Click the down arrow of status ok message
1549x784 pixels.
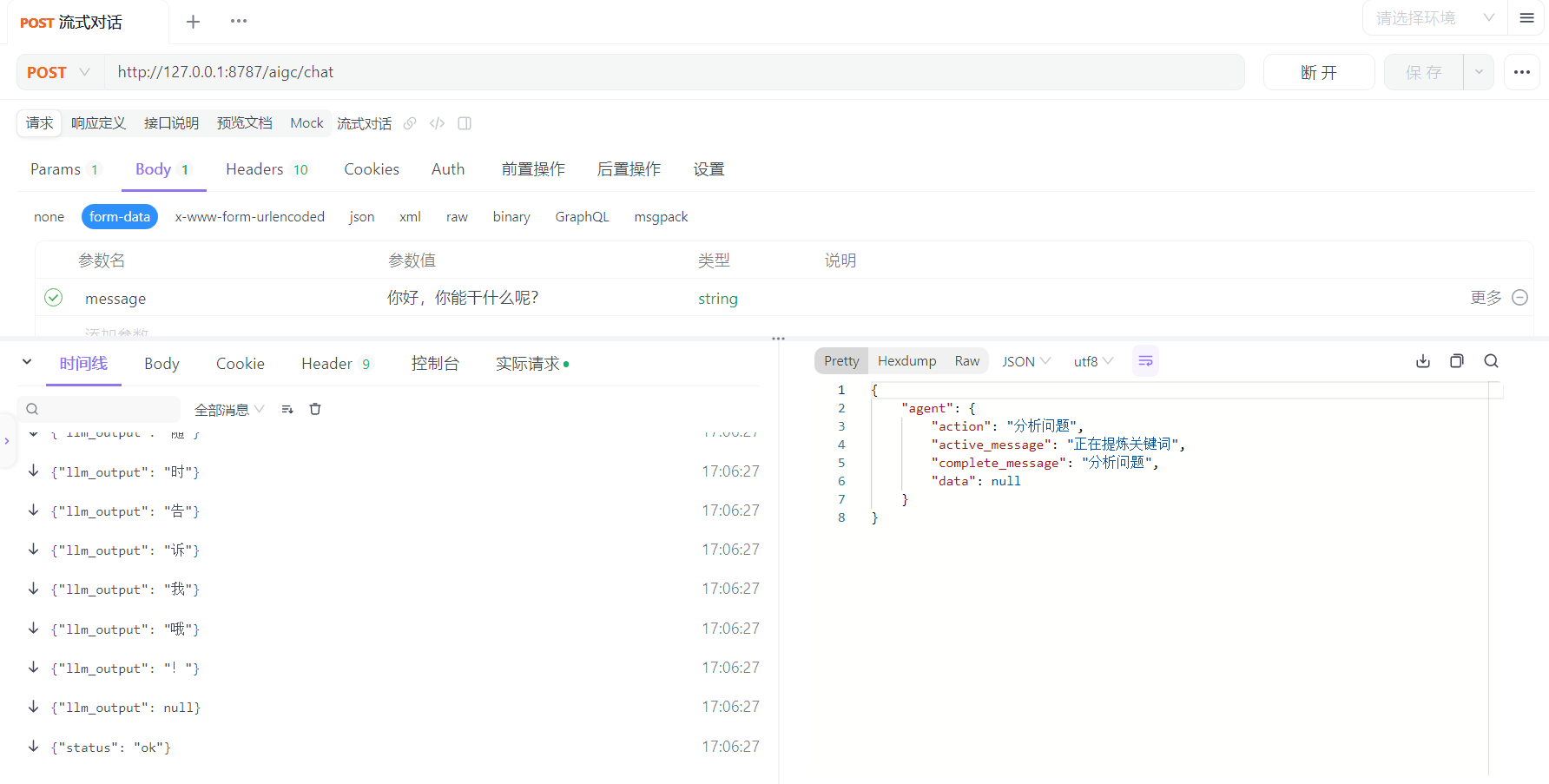pyautogui.click(x=33, y=746)
